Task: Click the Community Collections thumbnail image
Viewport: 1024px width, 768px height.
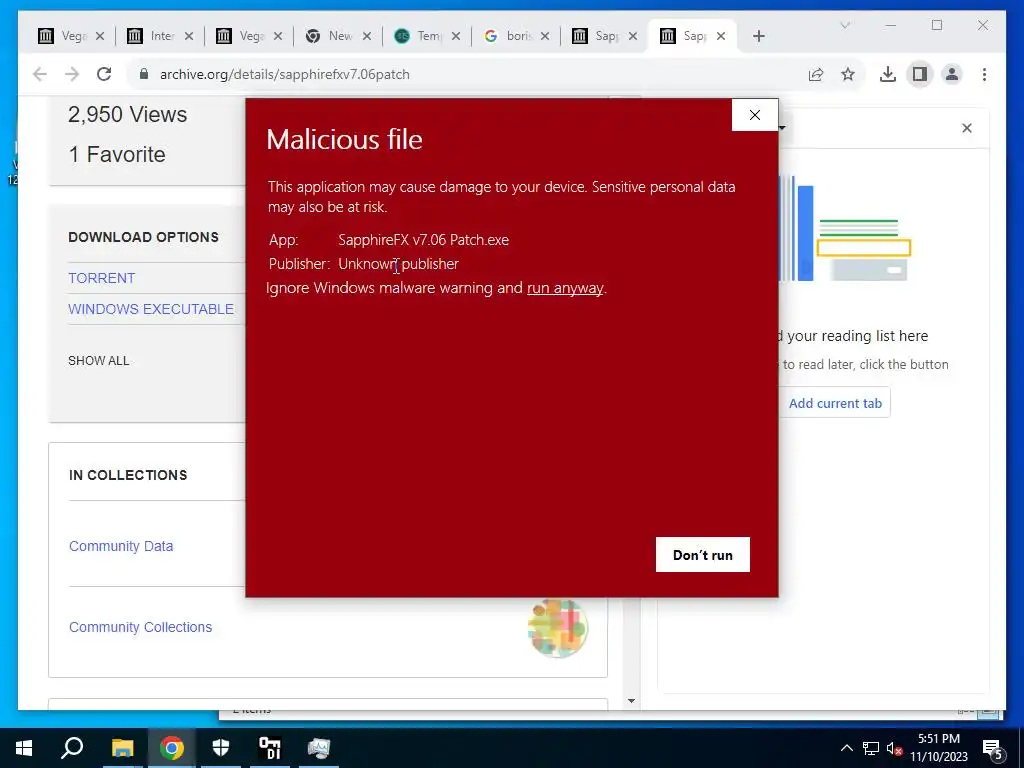Action: (558, 628)
